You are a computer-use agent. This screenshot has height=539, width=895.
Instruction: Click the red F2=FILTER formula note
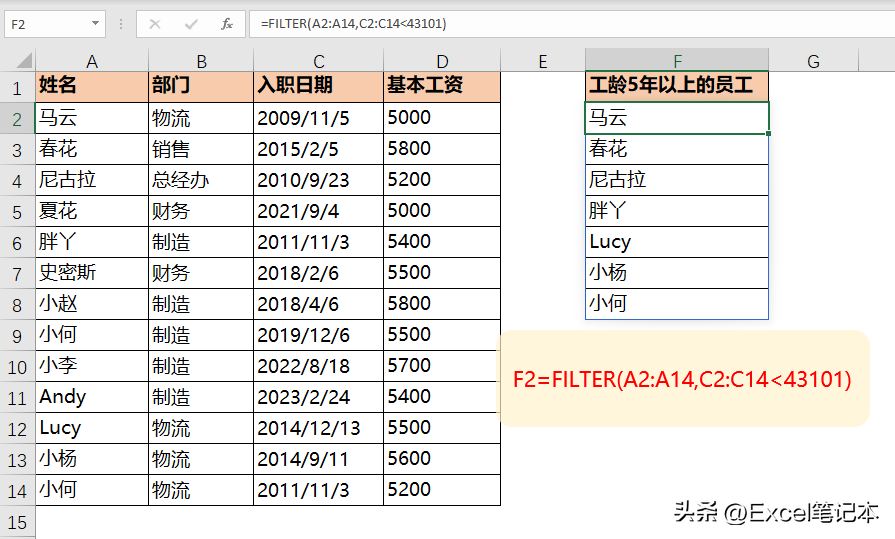(x=682, y=379)
